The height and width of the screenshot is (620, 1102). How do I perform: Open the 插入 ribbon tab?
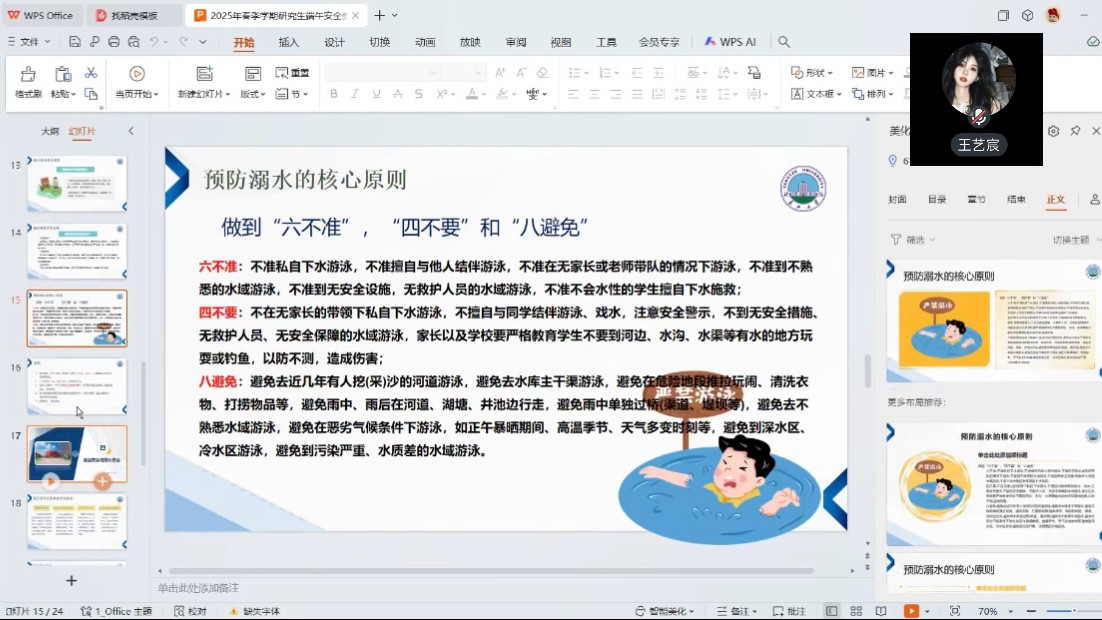click(x=289, y=42)
